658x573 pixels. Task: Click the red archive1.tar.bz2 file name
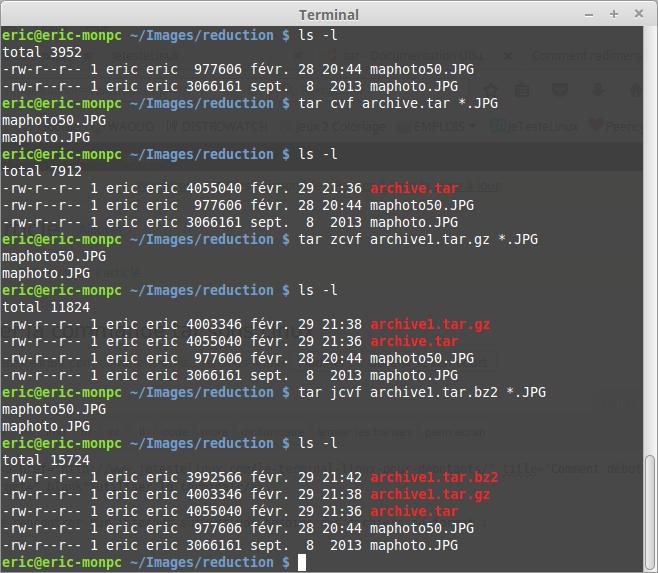click(433, 477)
